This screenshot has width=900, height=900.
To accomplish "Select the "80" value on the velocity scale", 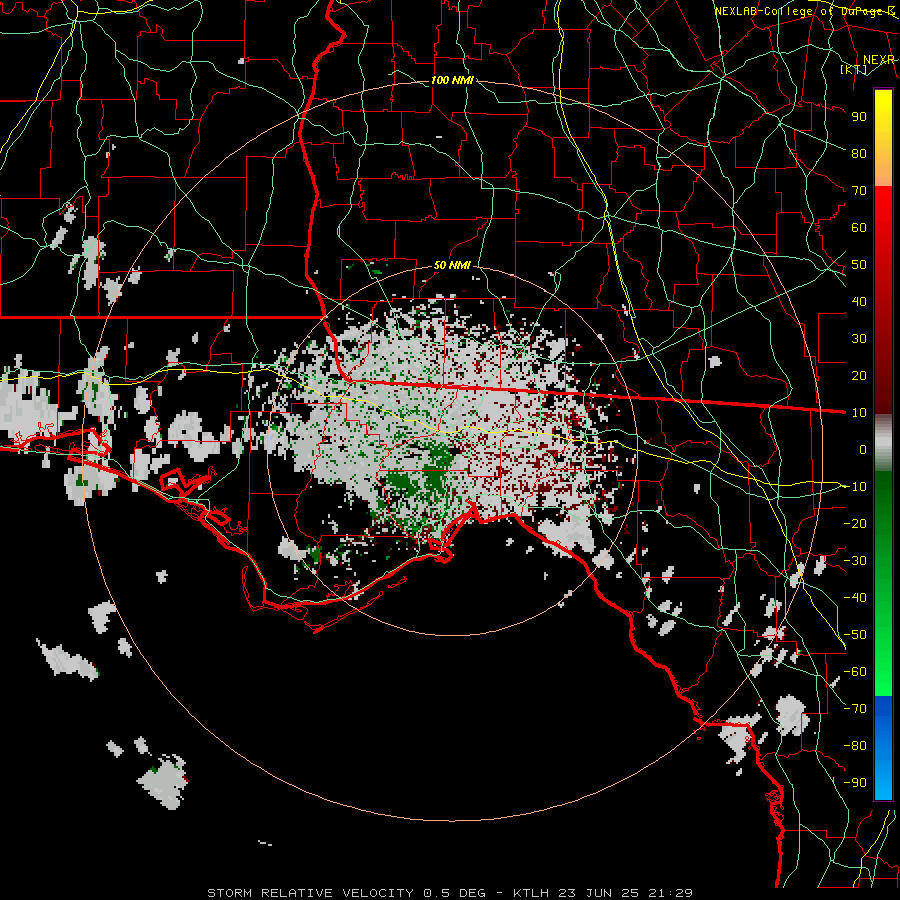I will tap(859, 153).
